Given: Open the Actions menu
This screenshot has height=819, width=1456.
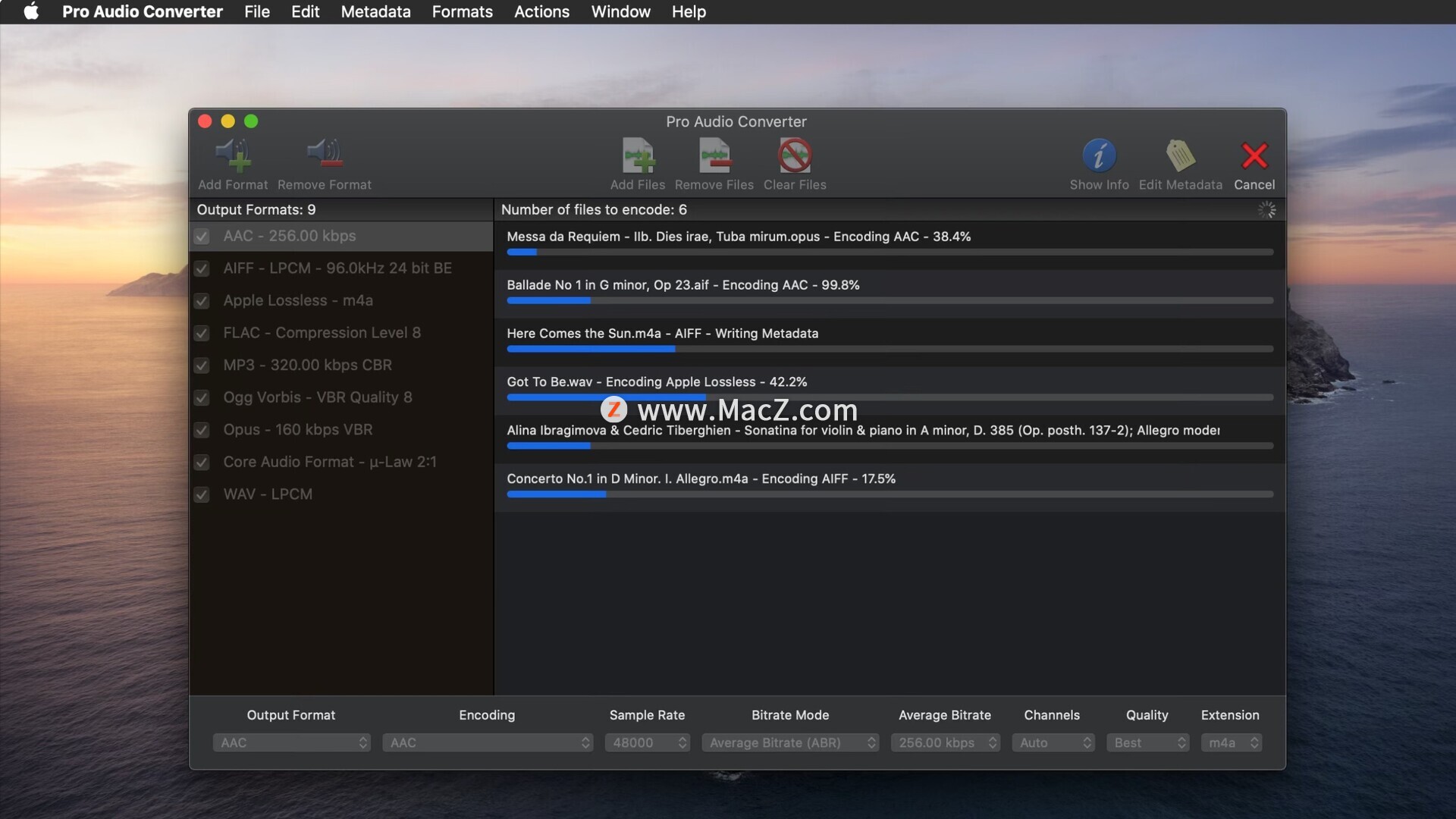Looking at the screenshot, I should coord(541,11).
